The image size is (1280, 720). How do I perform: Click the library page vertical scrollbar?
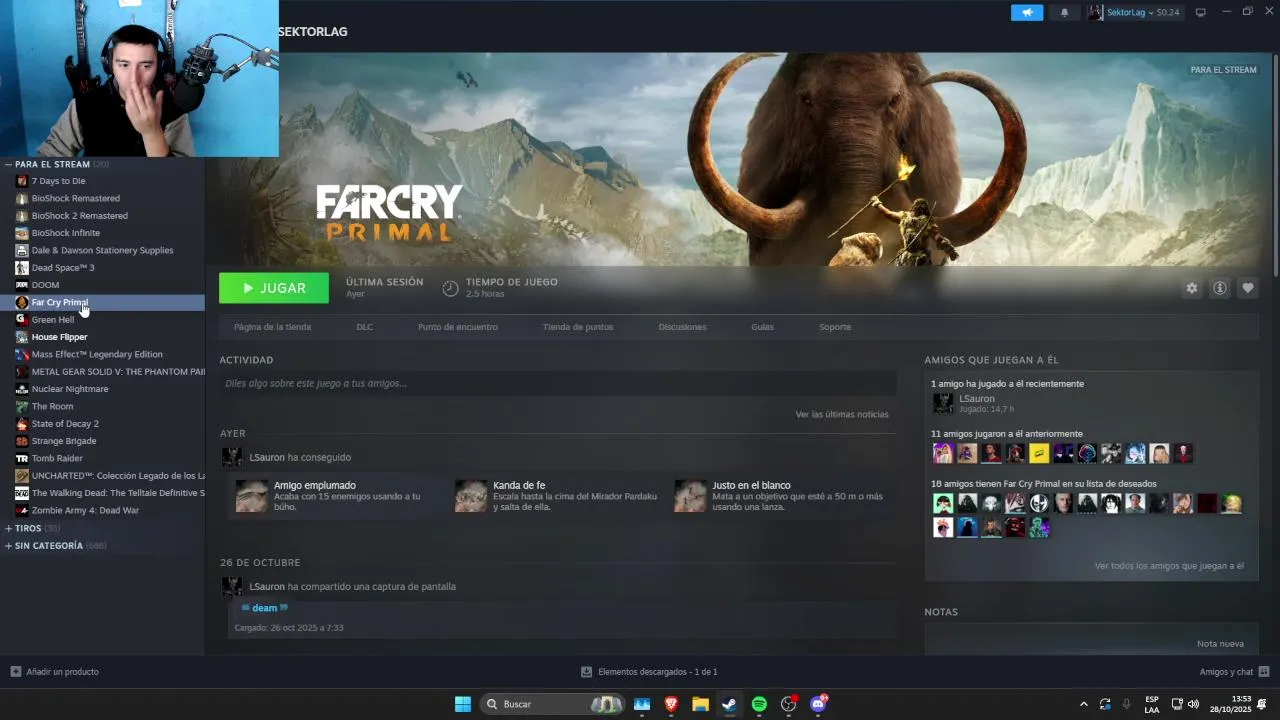(1275, 165)
